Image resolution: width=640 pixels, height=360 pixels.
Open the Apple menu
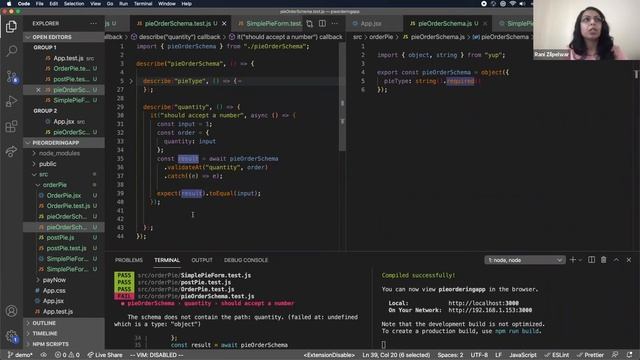(9, 4)
